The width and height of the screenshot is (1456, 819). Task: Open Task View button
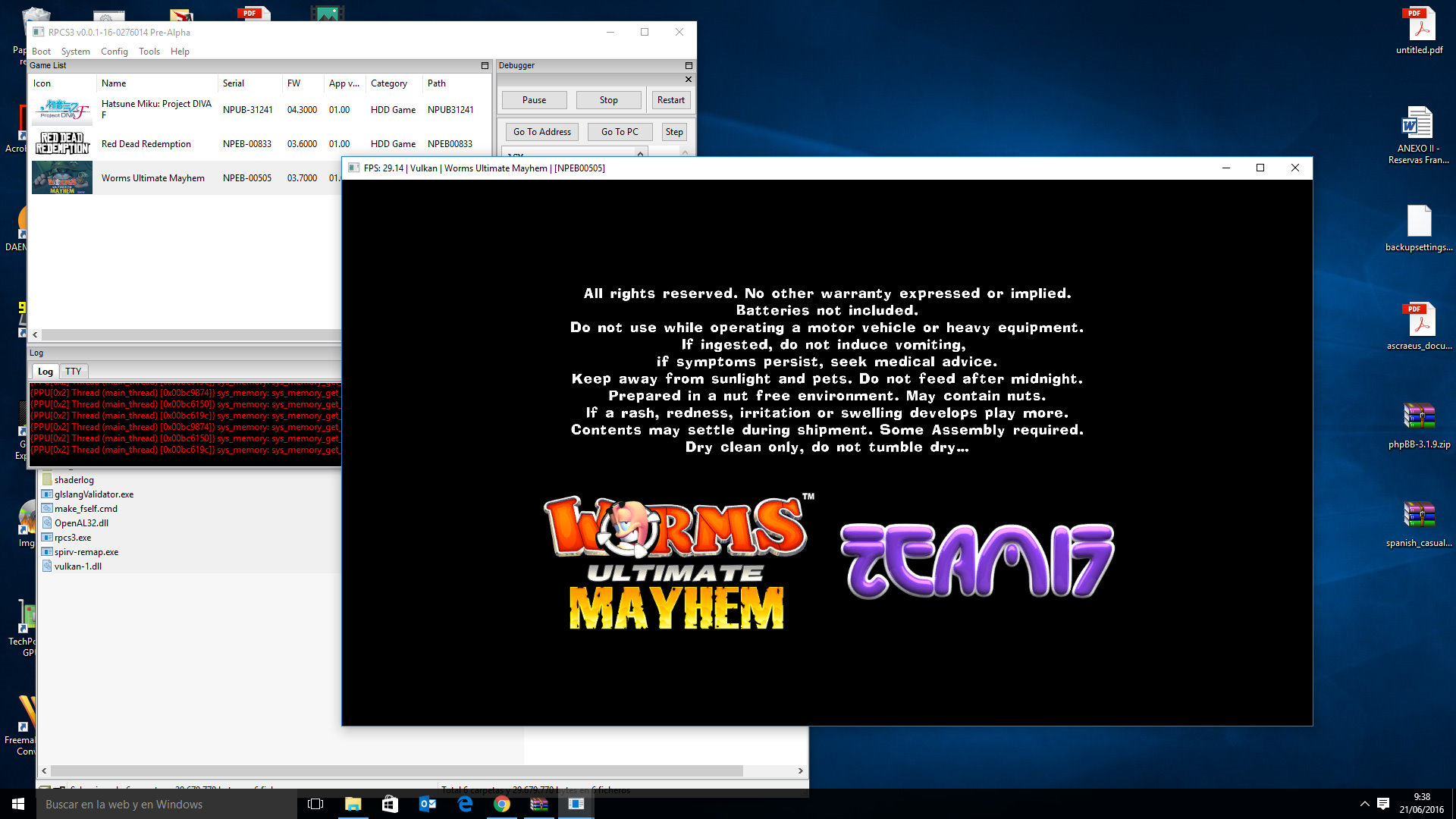(315, 804)
